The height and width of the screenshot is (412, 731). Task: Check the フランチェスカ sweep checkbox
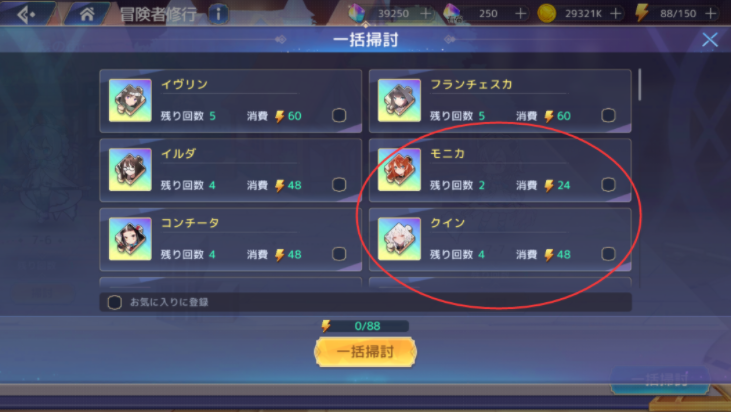tap(608, 115)
